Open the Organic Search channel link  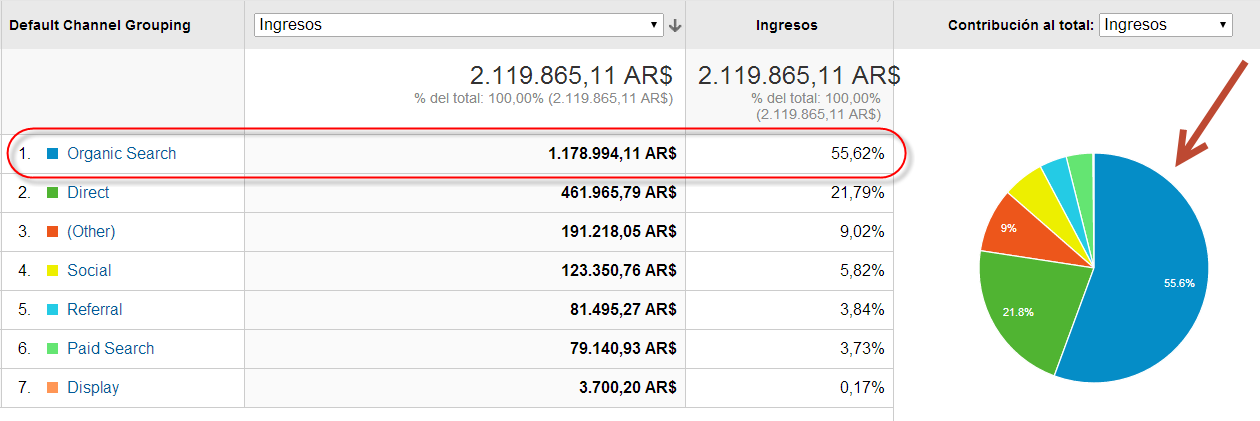(x=121, y=154)
